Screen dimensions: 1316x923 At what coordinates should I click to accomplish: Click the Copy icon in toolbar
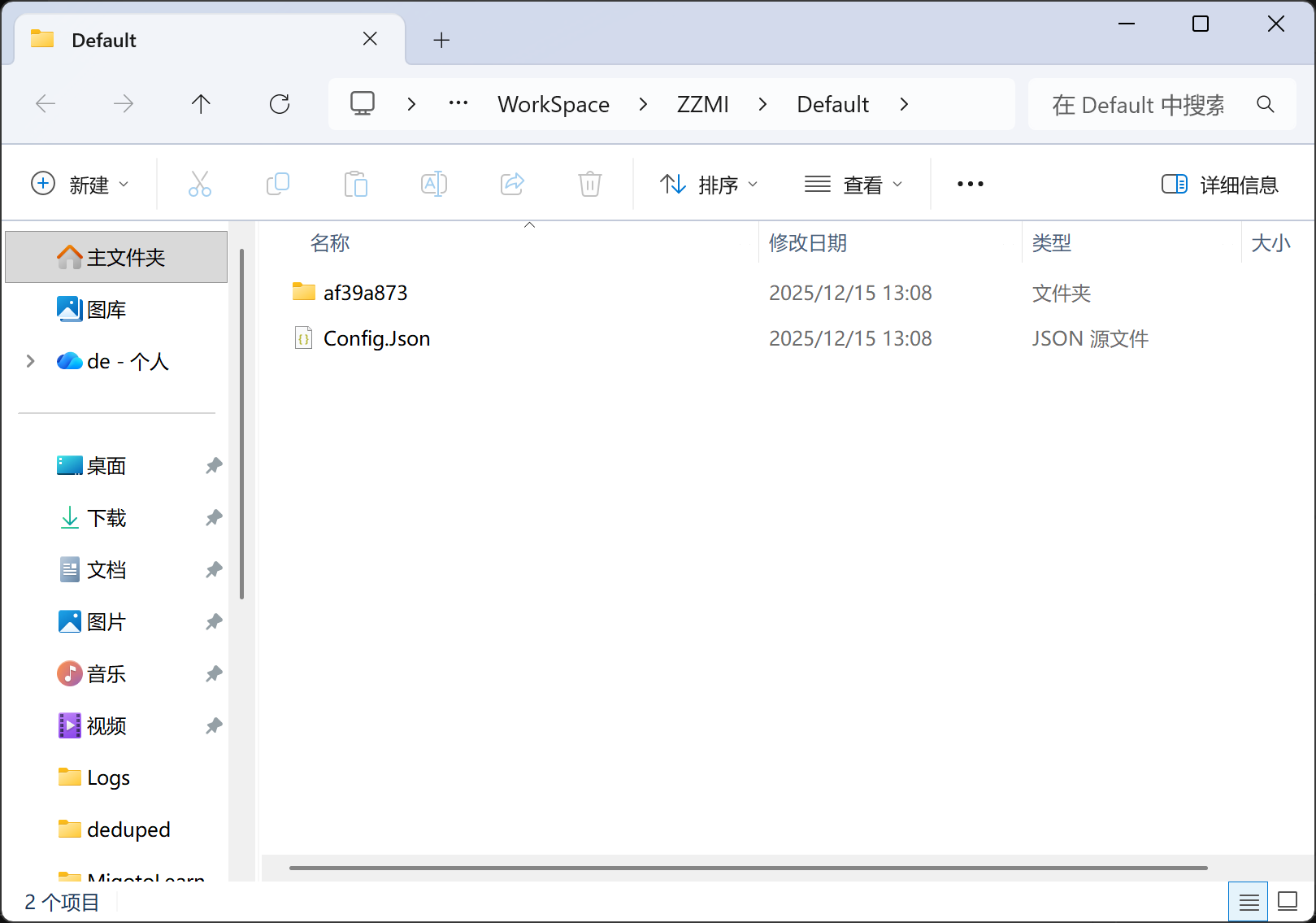277,185
